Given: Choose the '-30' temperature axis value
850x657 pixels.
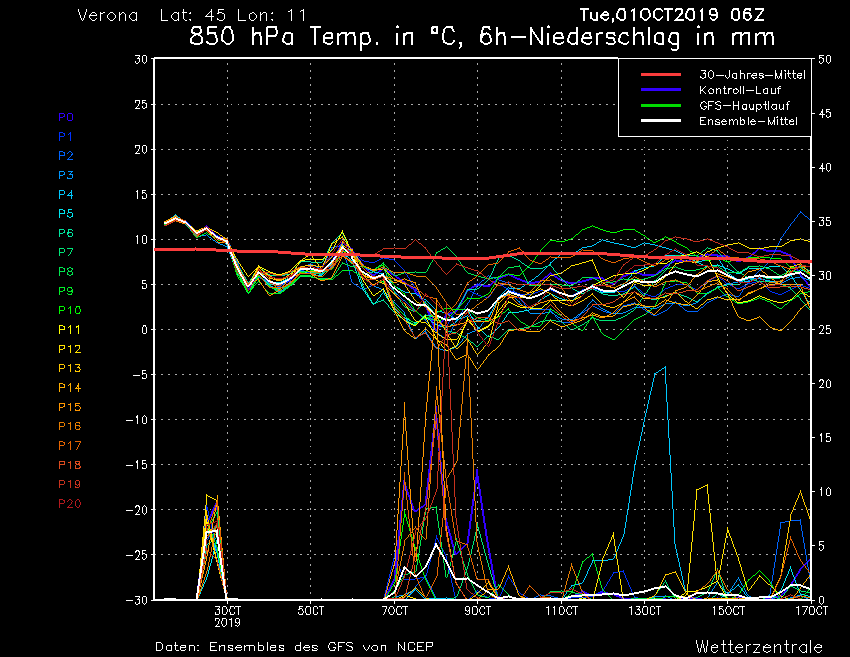Looking at the screenshot, I should [x=137, y=600].
